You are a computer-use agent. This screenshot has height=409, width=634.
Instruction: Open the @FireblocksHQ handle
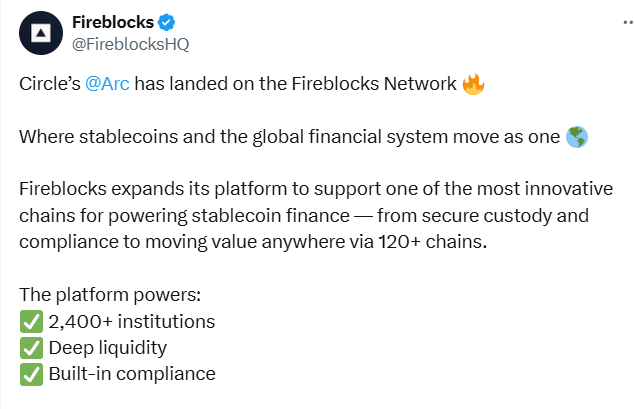(131, 44)
